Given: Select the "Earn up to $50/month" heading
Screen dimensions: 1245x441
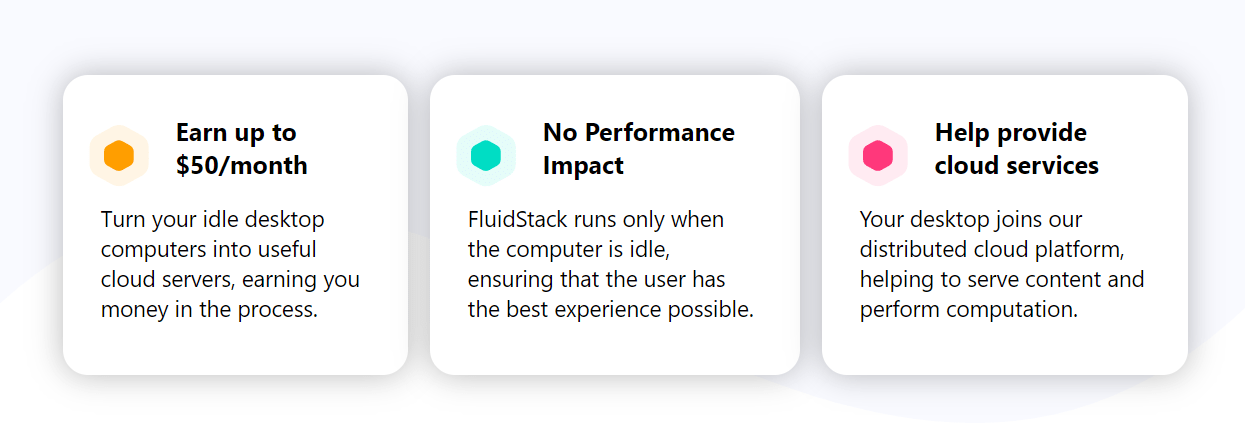Looking at the screenshot, I should 242,149.
